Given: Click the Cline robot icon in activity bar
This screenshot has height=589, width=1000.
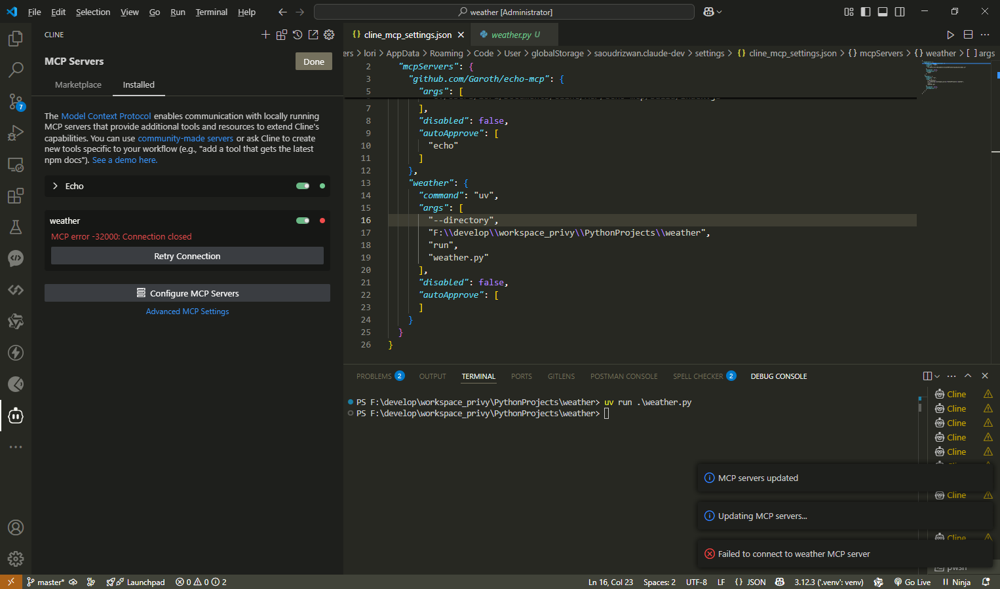Looking at the screenshot, I should pos(16,415).
